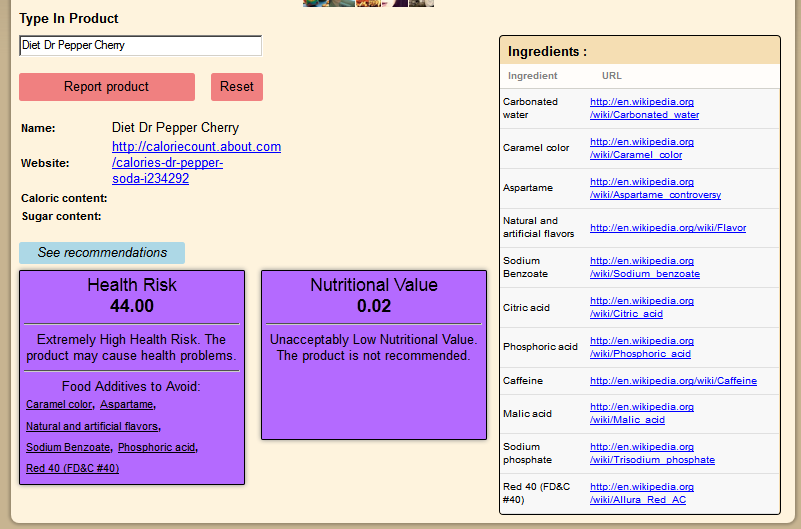Screen dimensions: 801x529
Task: Click the Ingredients panel heading
Action: 547,52
